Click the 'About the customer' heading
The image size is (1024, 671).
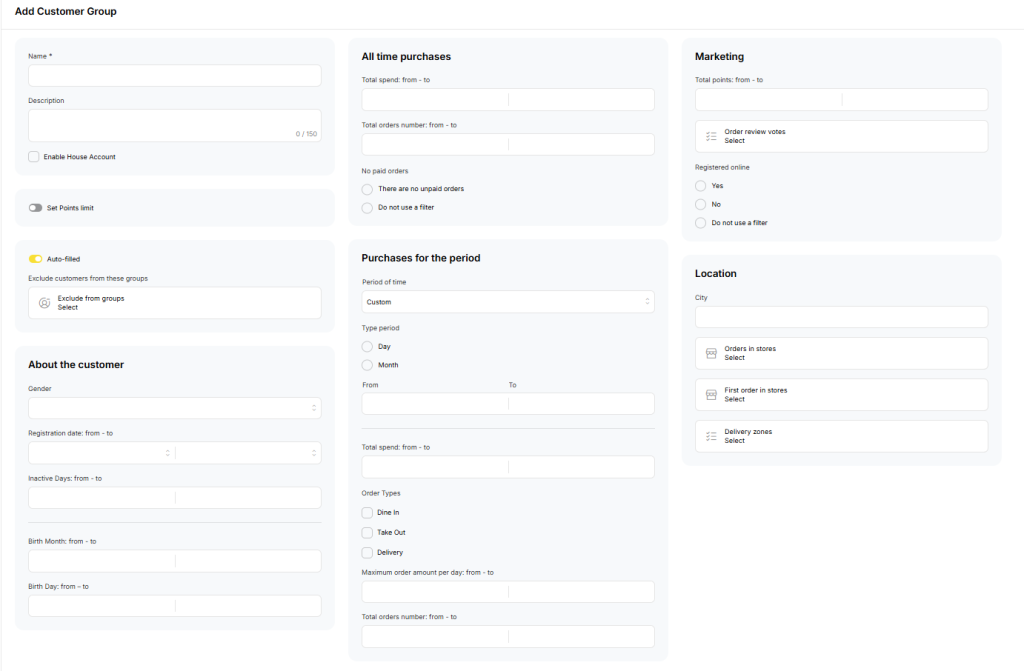76,365
